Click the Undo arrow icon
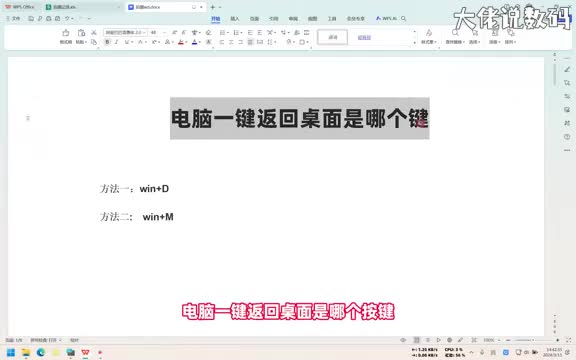The image size is (576, 360). click(x=67, y=18)
